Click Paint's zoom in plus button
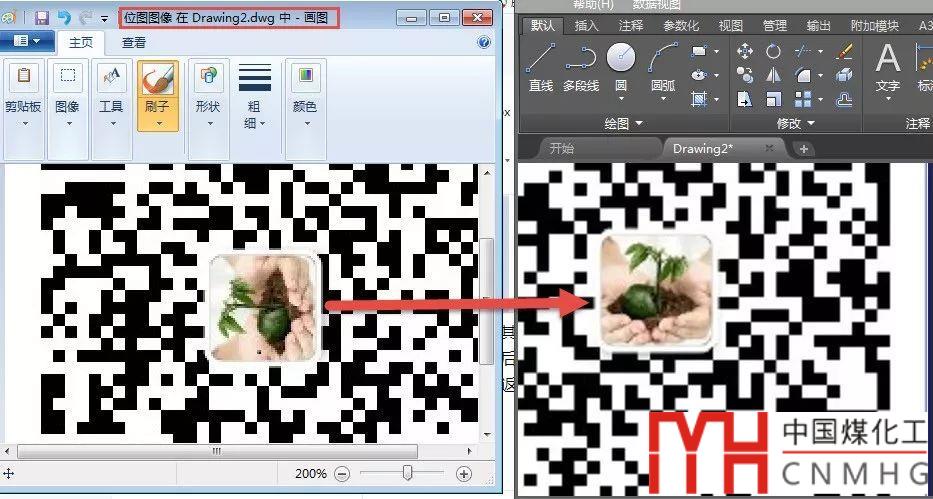 pyautogui.click(x=464, y=474)
